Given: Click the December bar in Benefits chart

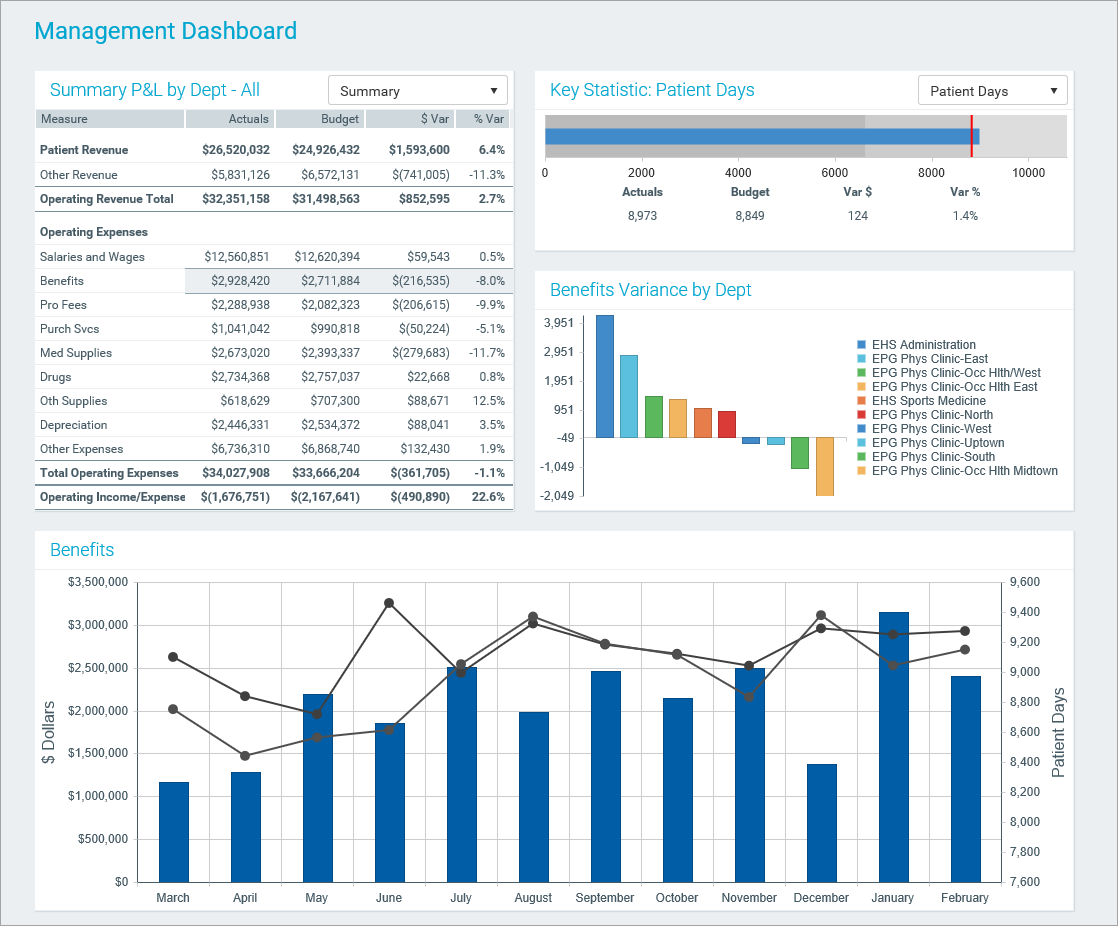Looking at the screenshot, I should click(x=821, y=822).
